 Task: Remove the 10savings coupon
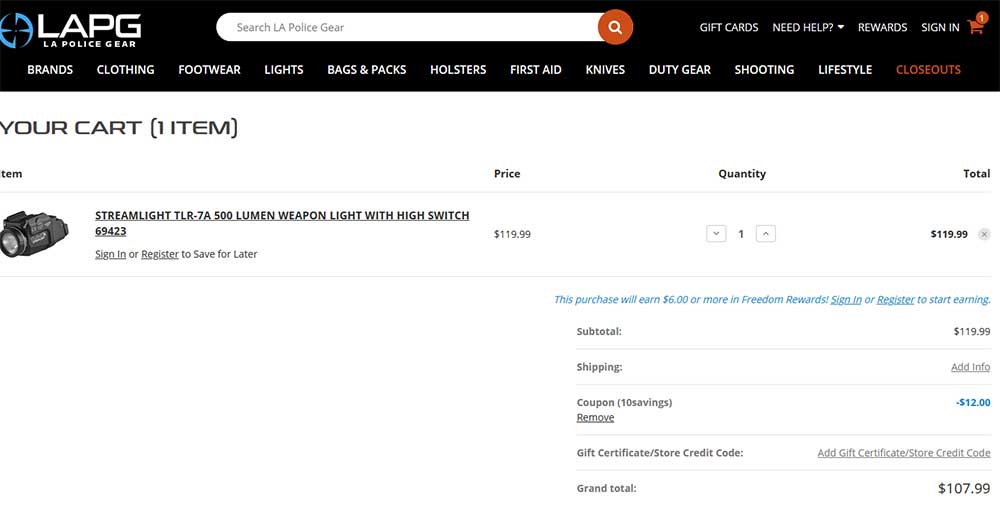(x=595, y=417)
